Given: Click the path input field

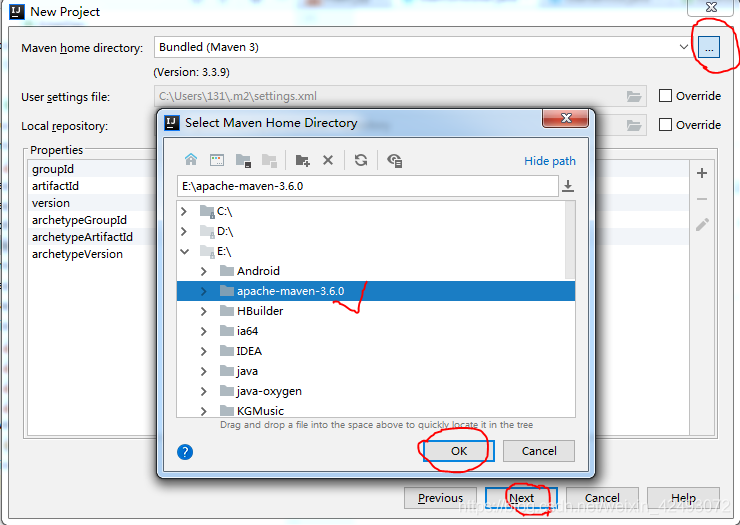Looking at the screenshot, I should [368, 186].
